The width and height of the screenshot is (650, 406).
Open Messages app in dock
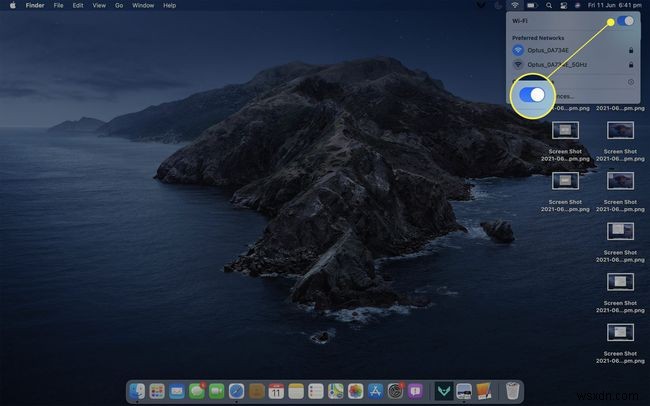(197, 390)
